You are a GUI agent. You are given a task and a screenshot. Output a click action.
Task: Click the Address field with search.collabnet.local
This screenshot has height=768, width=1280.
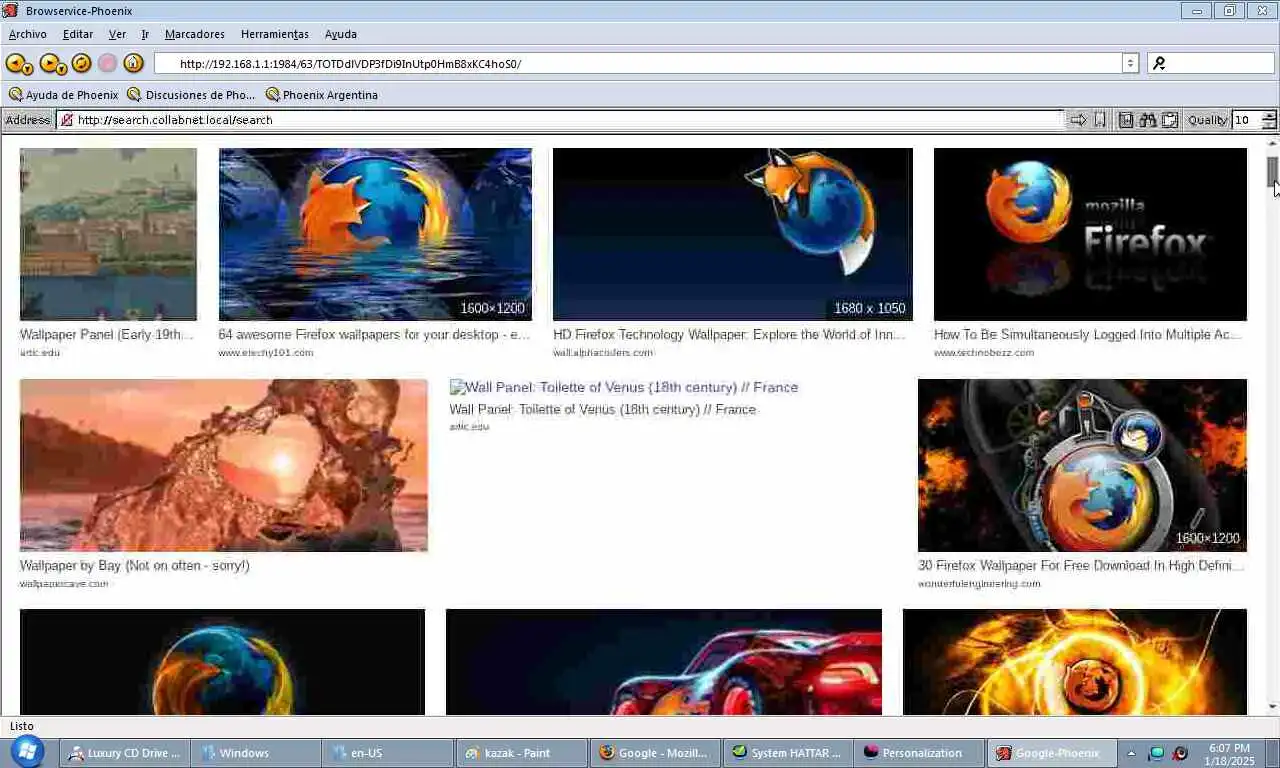[560, 120]
